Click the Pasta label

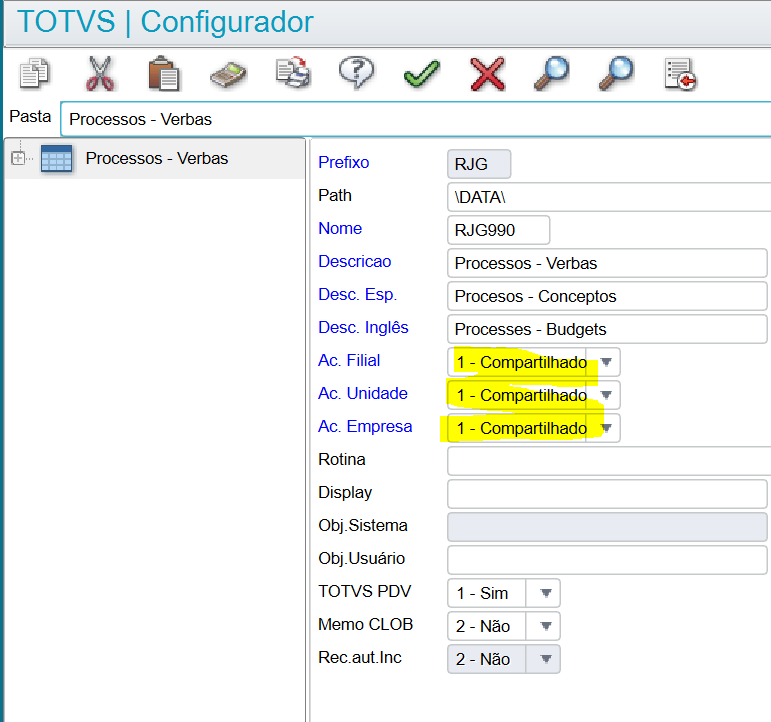pyautogui.click(x=30, y=117)
